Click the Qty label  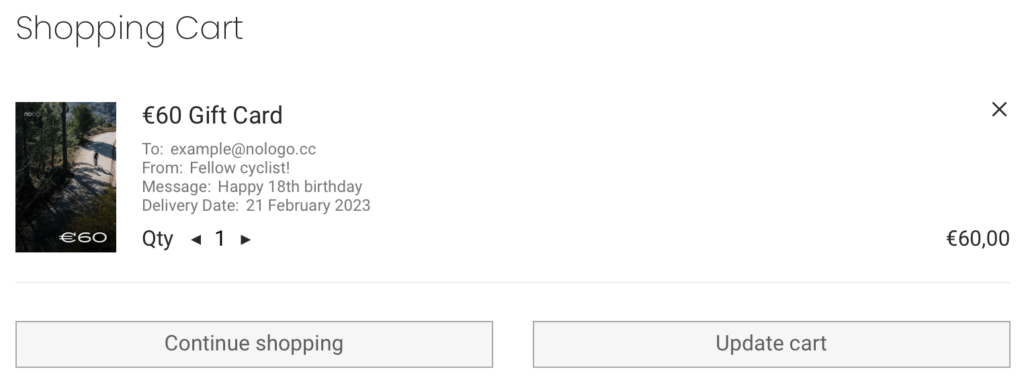click(x=157, y=240)
